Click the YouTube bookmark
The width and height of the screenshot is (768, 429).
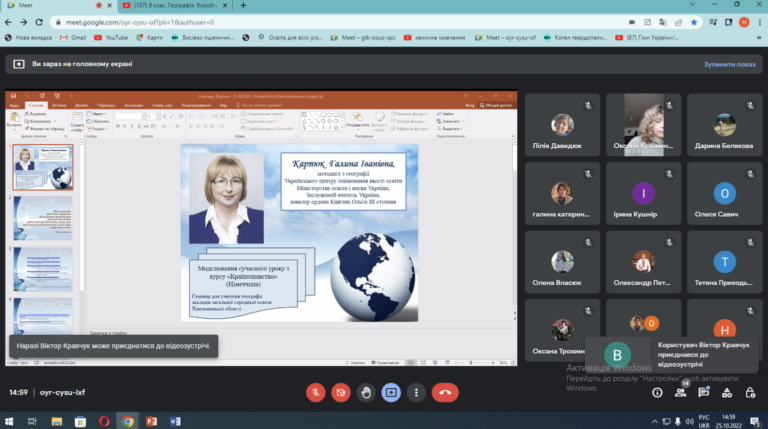tap(111, 37)
